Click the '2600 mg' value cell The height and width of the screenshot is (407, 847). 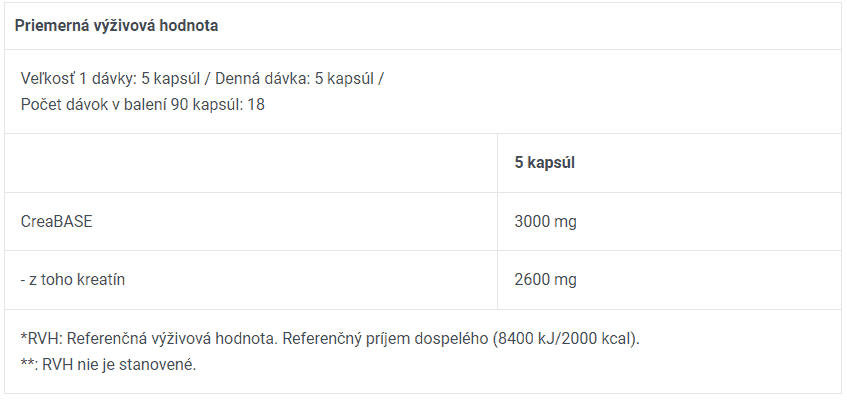tap(545, 279)
